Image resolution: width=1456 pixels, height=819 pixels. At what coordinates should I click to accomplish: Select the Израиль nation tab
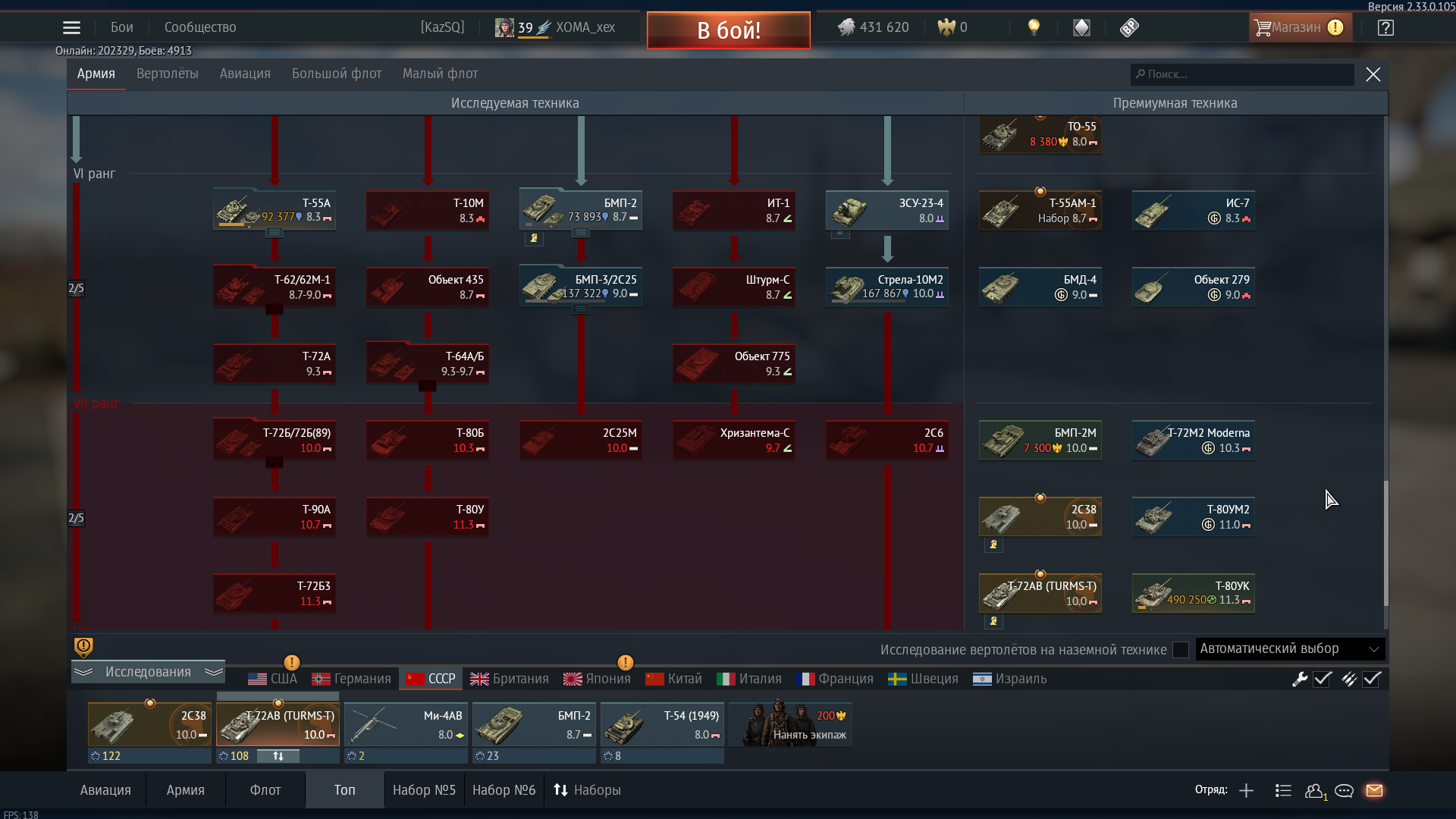click(x=1009, y=679)
